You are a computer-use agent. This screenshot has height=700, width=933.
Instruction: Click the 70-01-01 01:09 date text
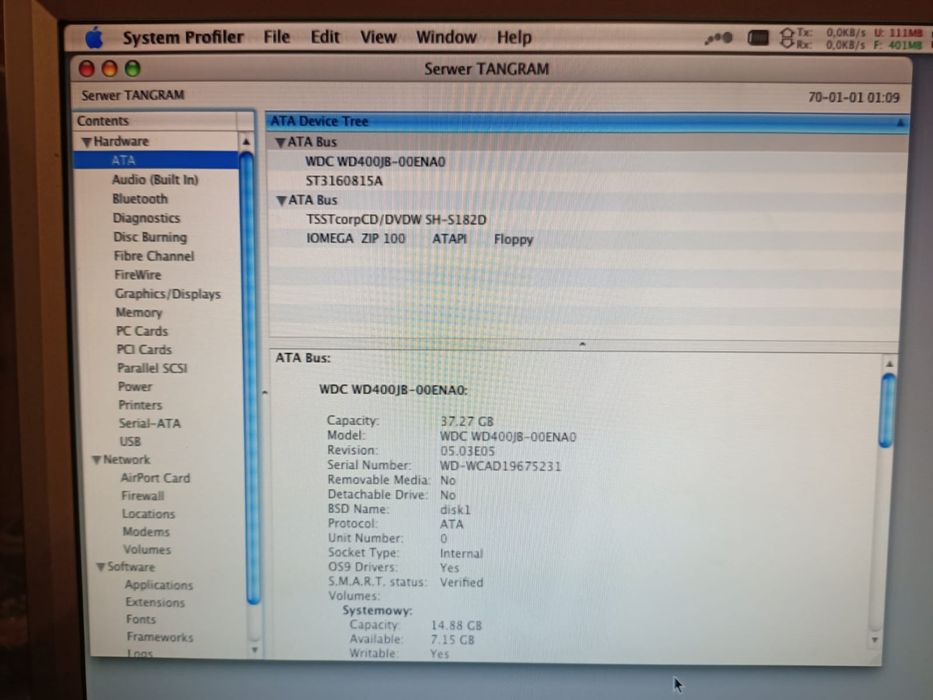(x=854, y=97)
